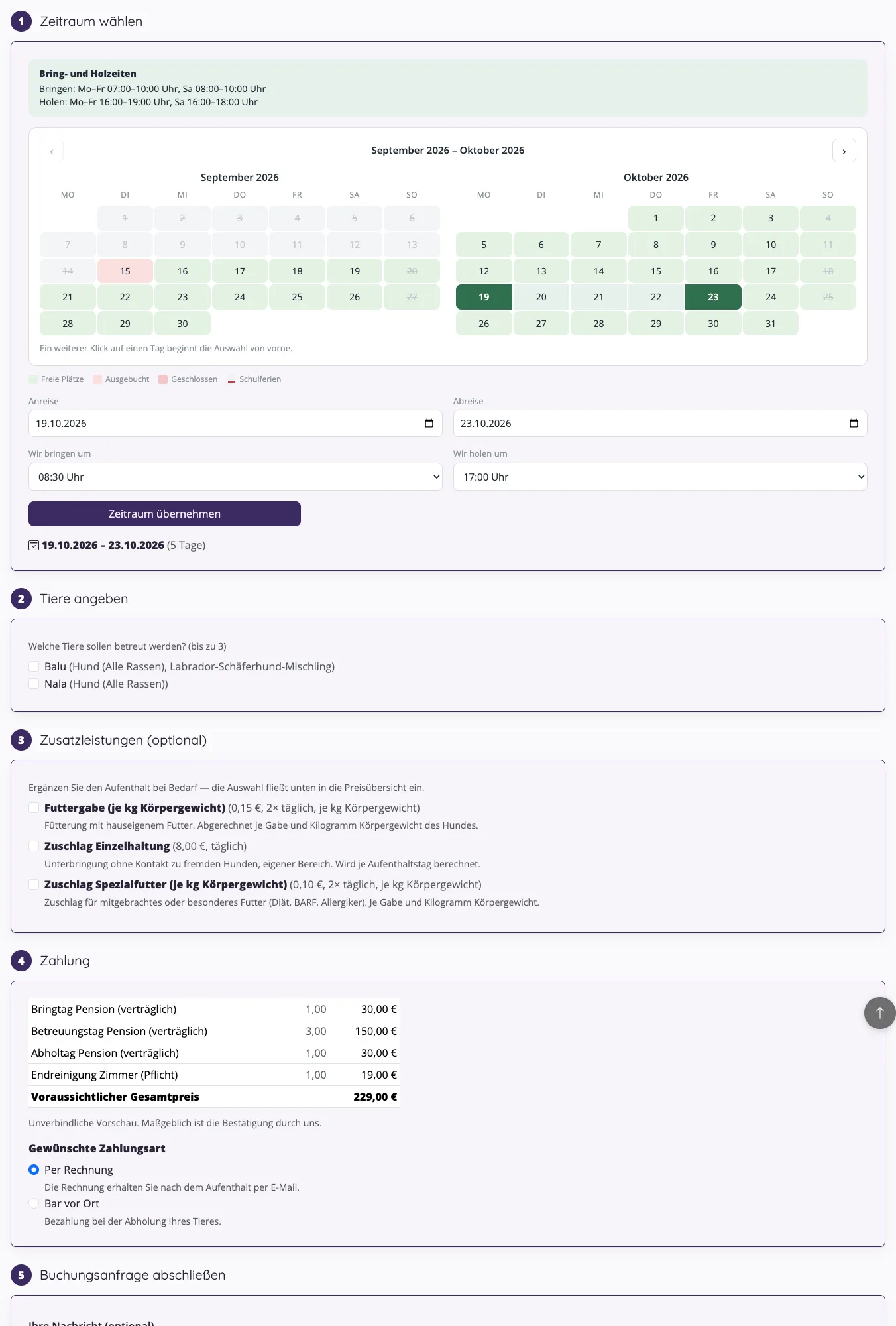Click the Geschlossen legend label

(194, 379)
